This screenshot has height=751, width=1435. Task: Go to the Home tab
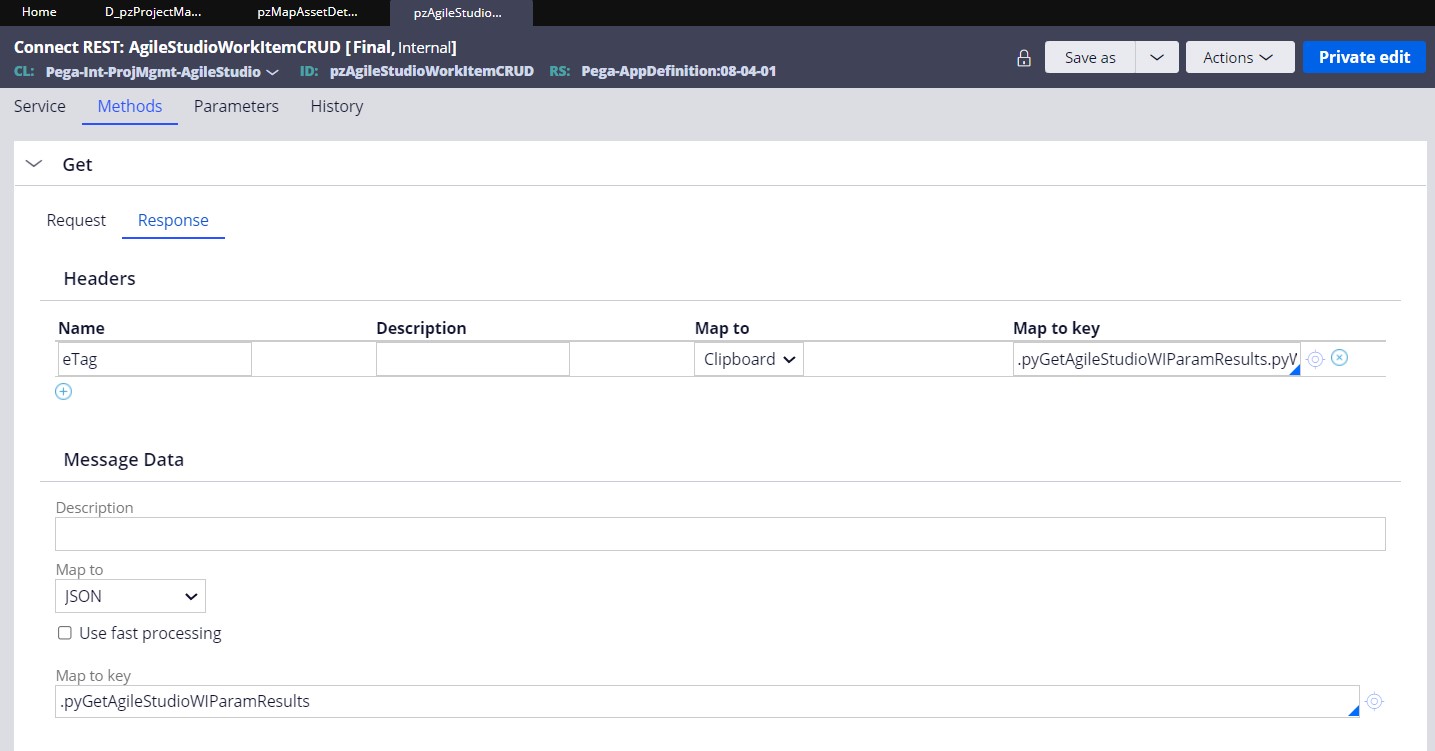[x=39, y=13]
